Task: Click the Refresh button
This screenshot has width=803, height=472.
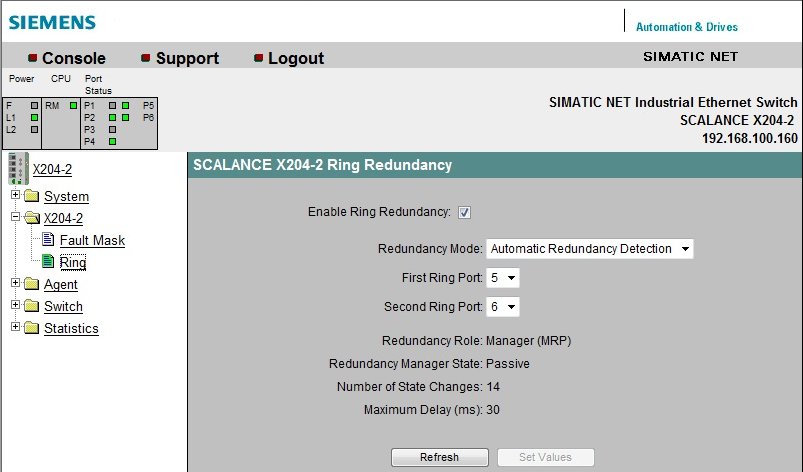Action: pyautogui.click(x=439, y=457)
